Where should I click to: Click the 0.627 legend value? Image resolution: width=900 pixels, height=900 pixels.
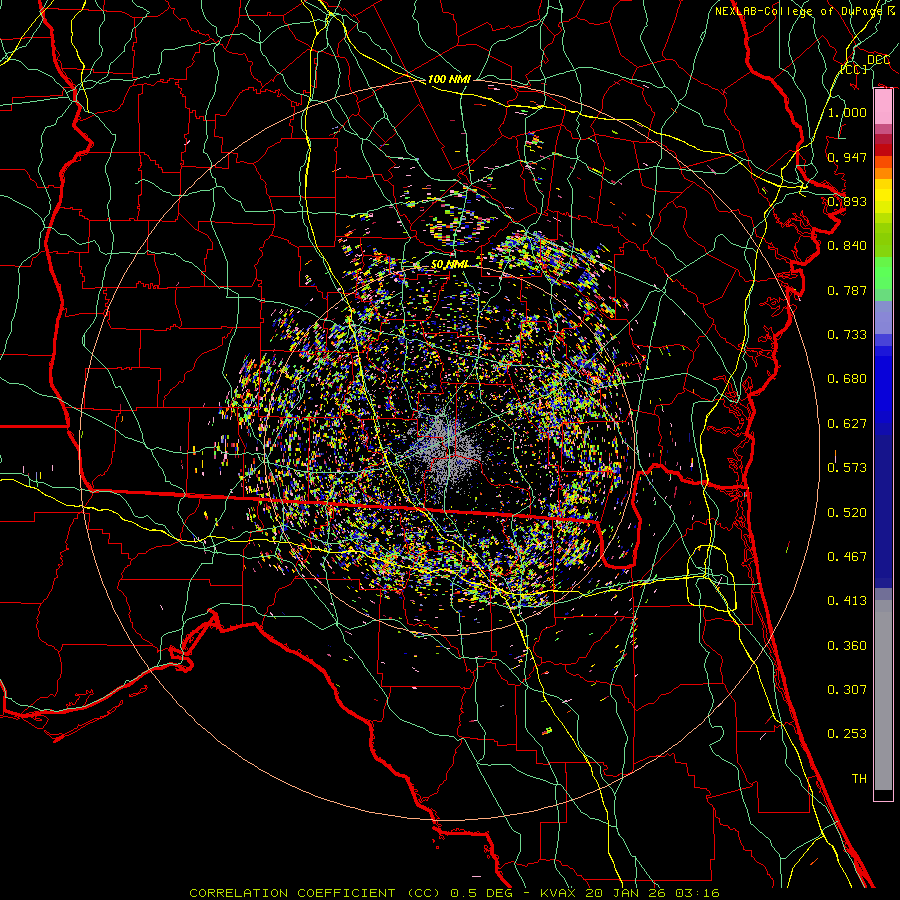pos(847,424)
